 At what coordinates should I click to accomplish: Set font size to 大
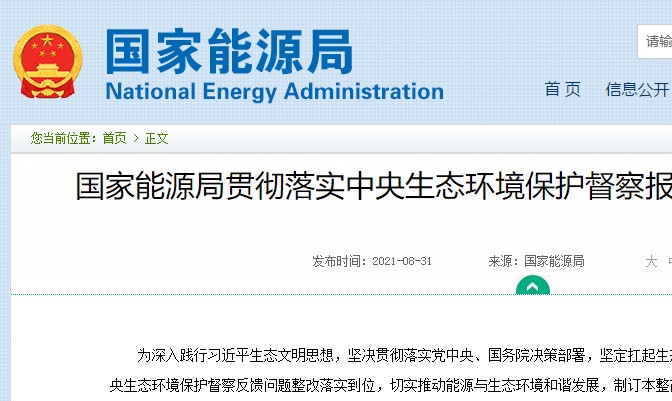(651, 261)
